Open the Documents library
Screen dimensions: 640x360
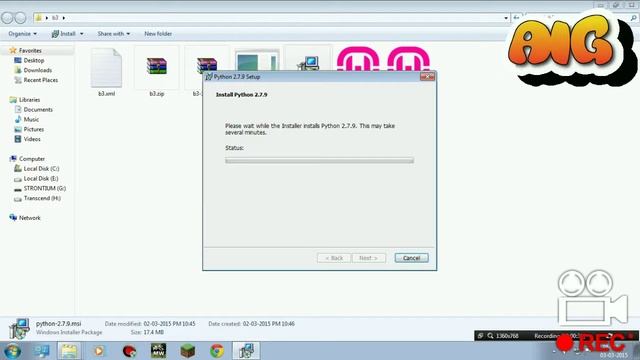coord(38,109)
